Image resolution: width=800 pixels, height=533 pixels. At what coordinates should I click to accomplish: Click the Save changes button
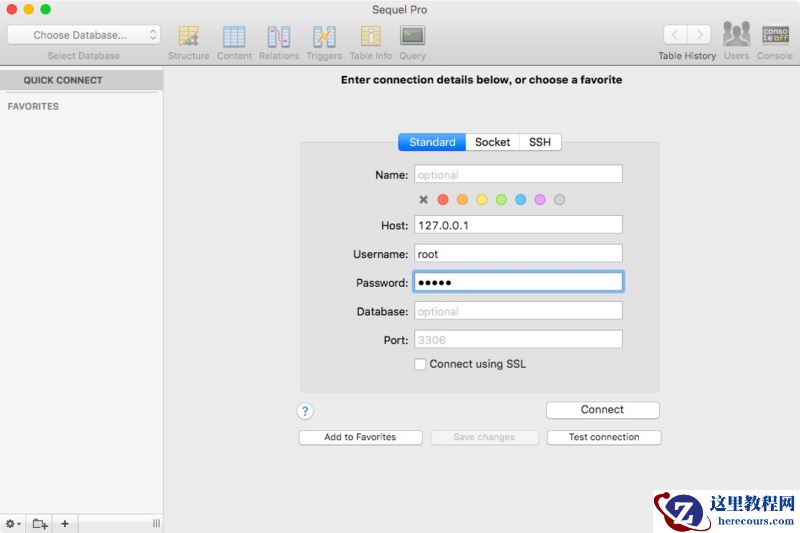[x=484, y=437]
